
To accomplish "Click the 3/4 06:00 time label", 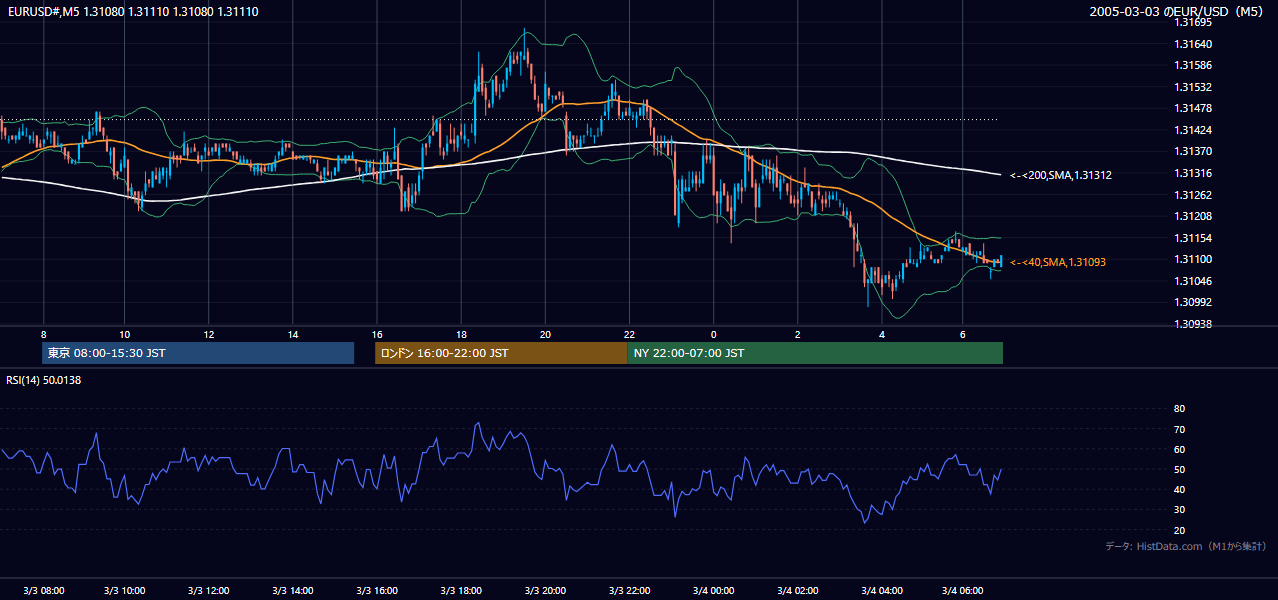I will click(x=964, y=590).
